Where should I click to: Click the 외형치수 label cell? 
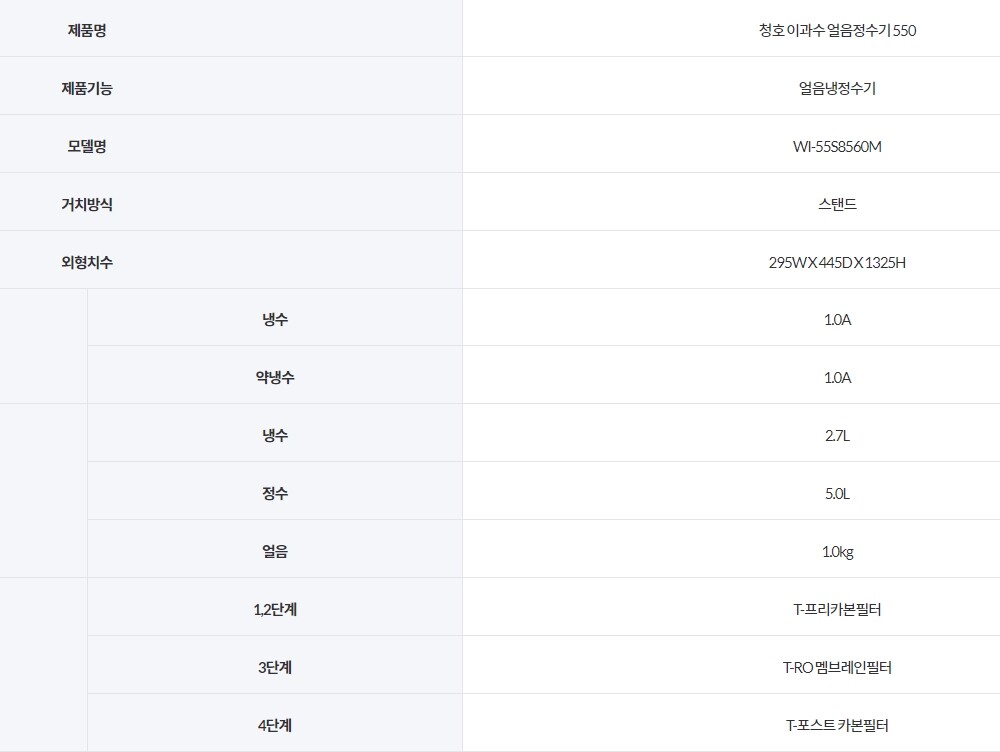87,262
